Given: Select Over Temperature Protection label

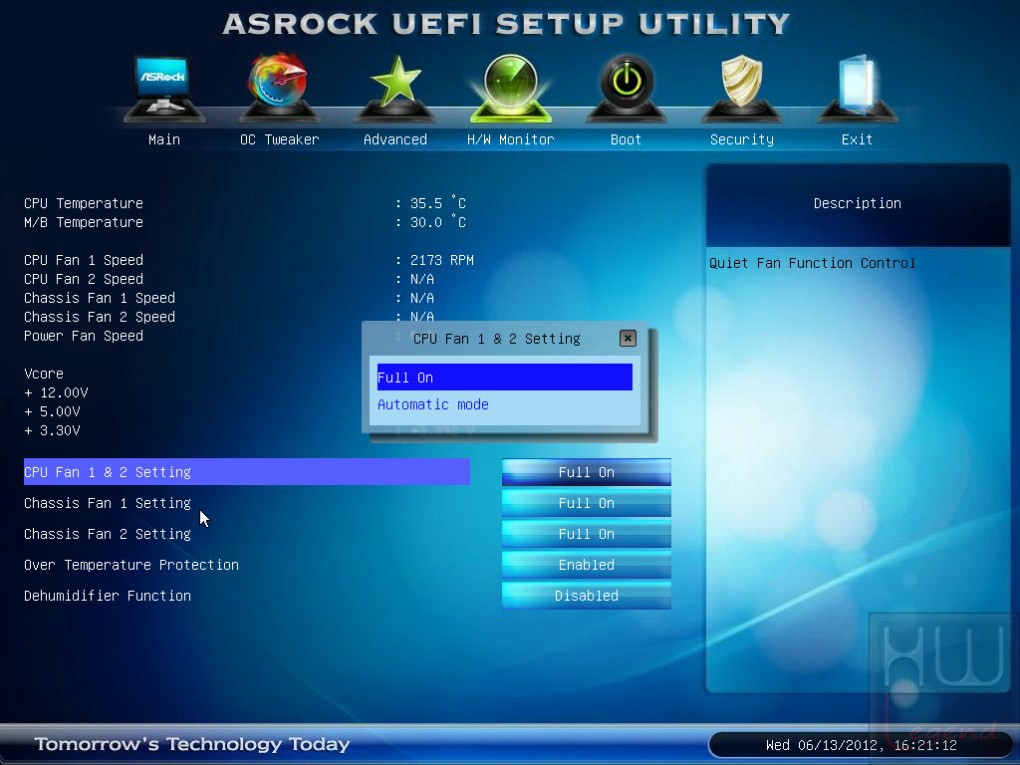Looking at the screenshot, I should 131,565.
